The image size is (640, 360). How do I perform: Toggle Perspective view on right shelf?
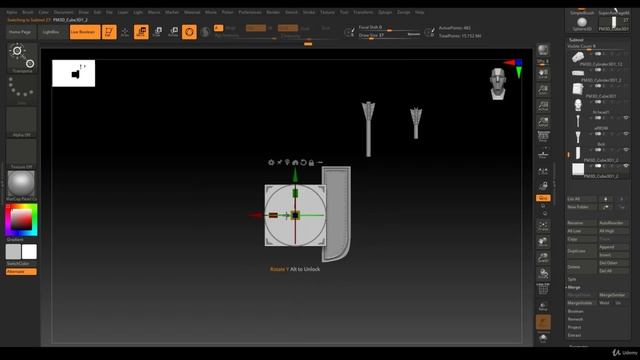[543, 137]
